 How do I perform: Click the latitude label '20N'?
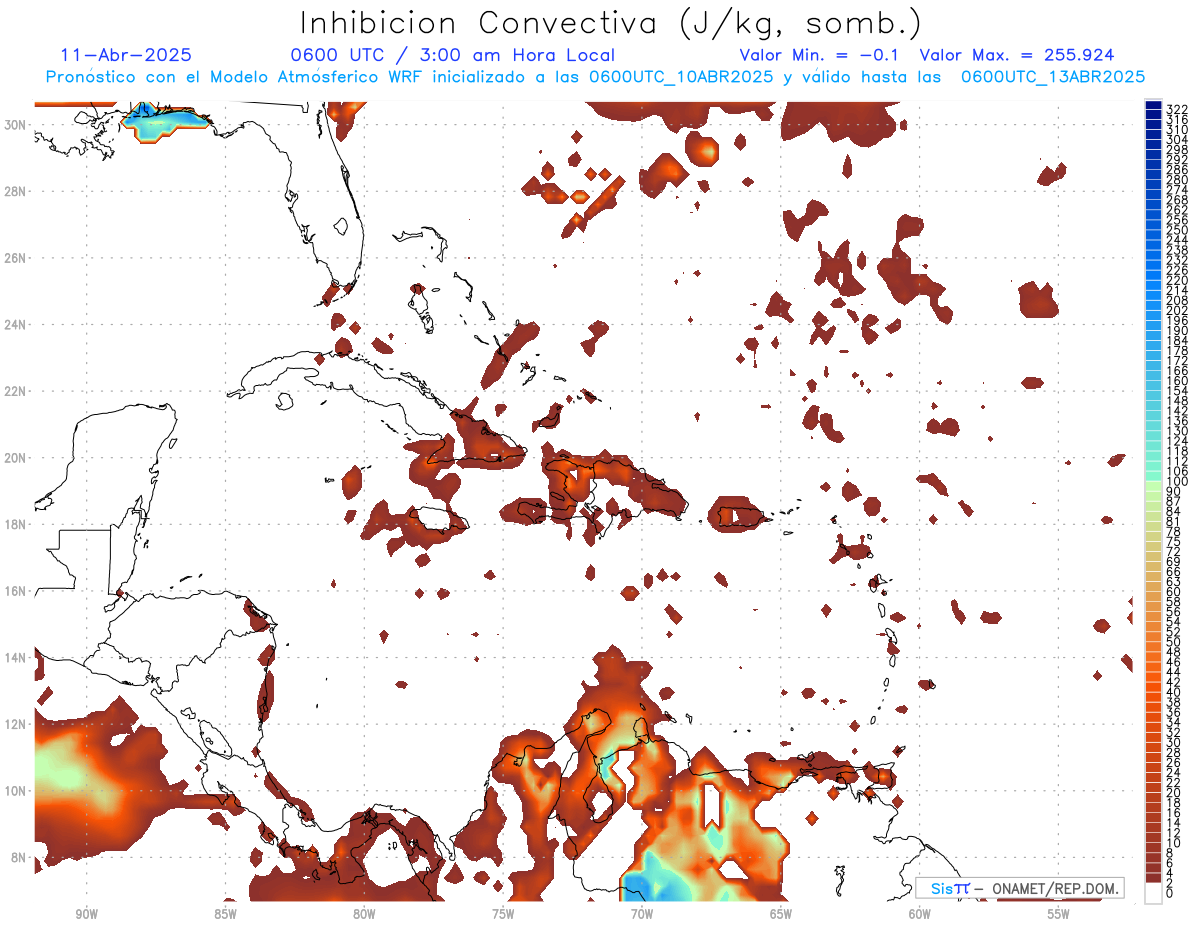tap(17, 458)
